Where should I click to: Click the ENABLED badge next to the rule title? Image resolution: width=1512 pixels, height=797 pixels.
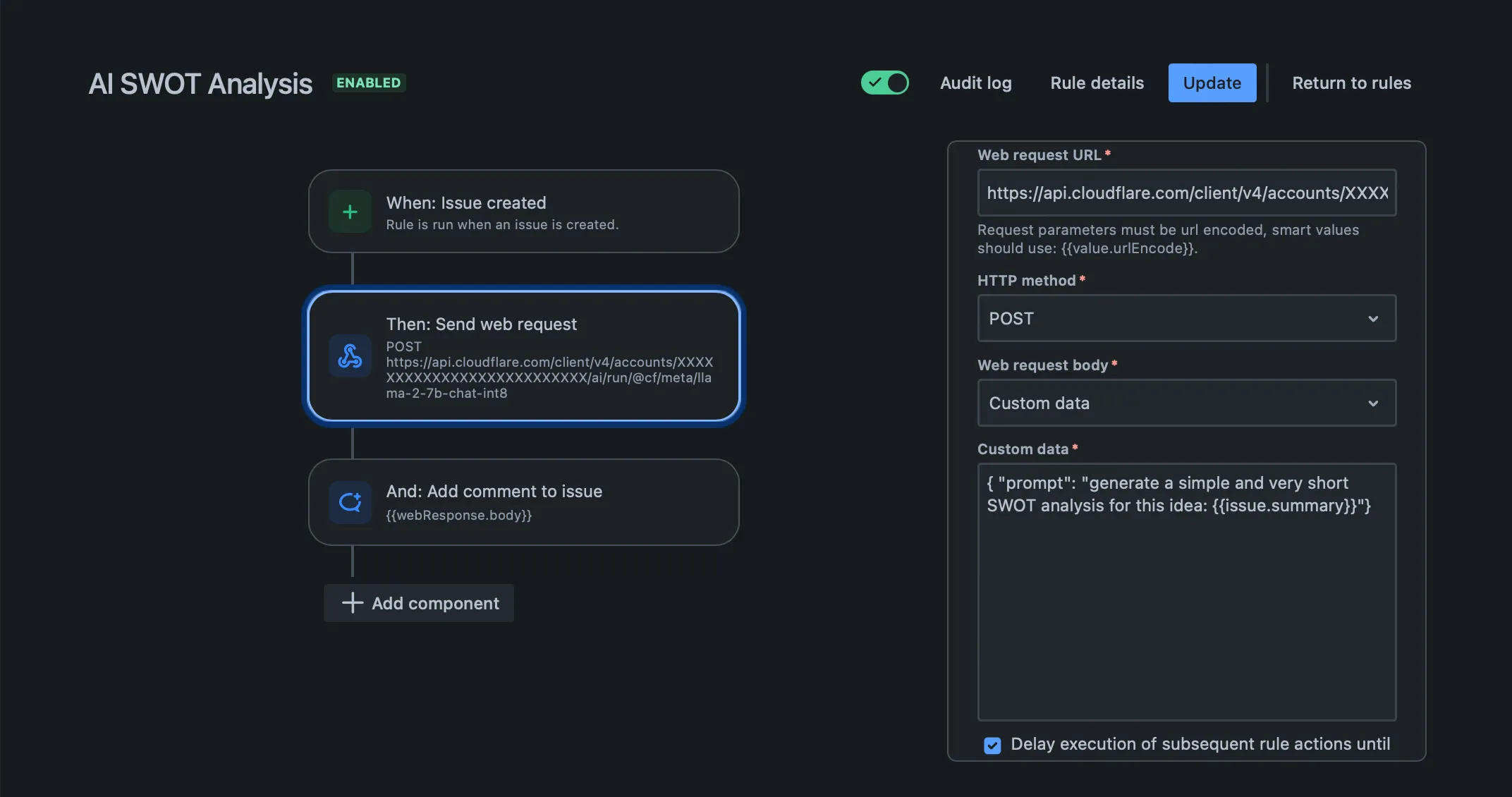[368, 83]
